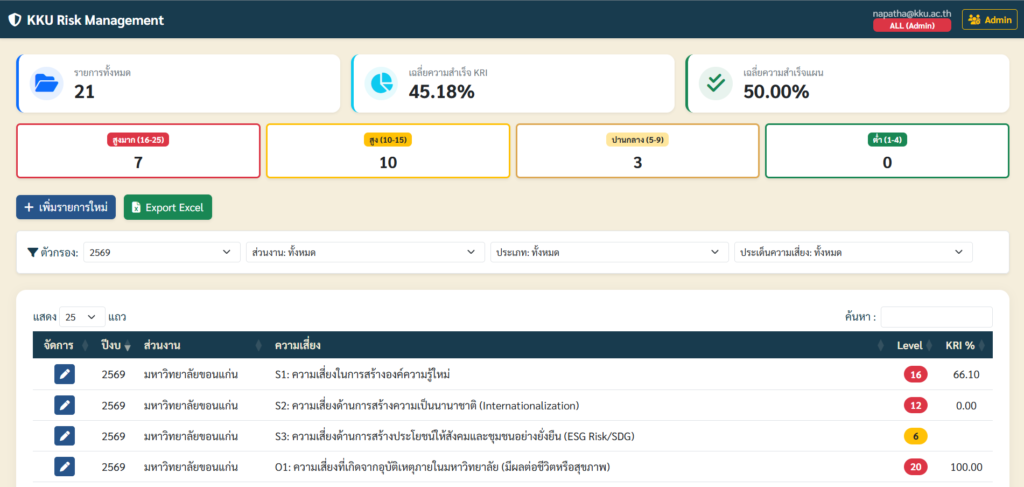Screen dimensions: 1024x487
Task: Edit the O1 accident risk row
Action: (64, 467)
